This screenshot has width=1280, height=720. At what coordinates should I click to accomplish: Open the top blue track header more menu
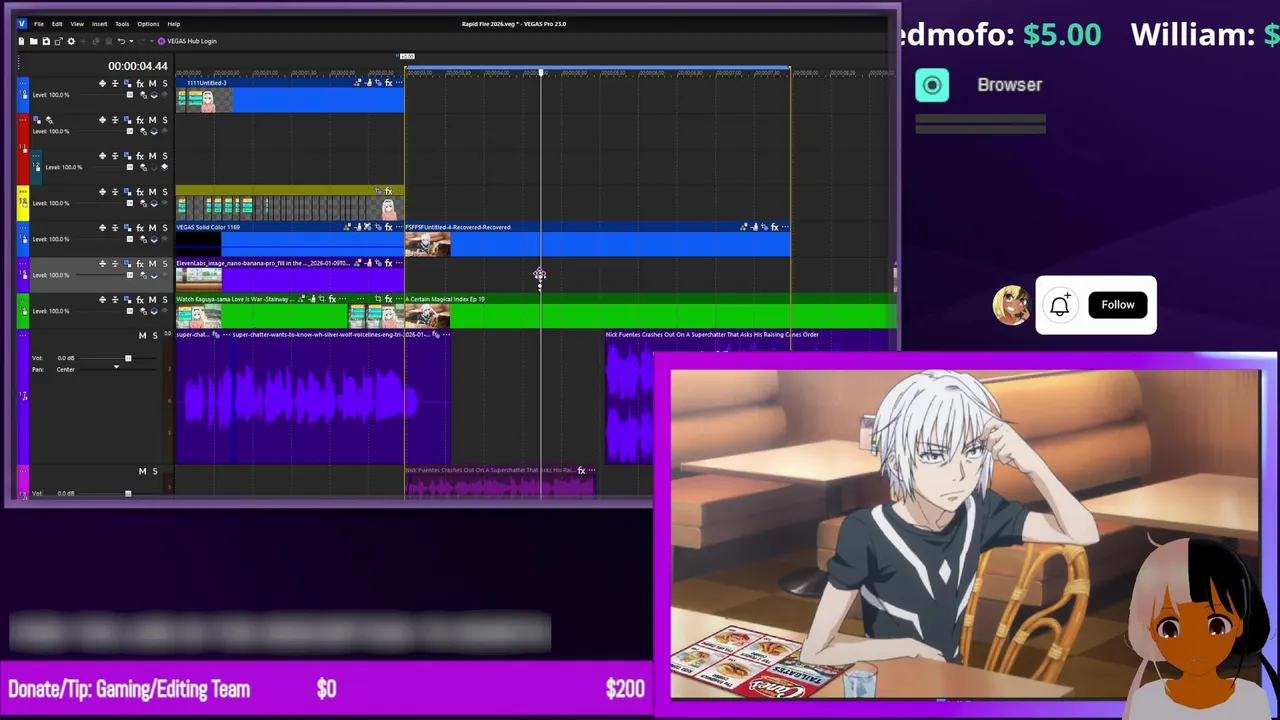click(23, 83)
